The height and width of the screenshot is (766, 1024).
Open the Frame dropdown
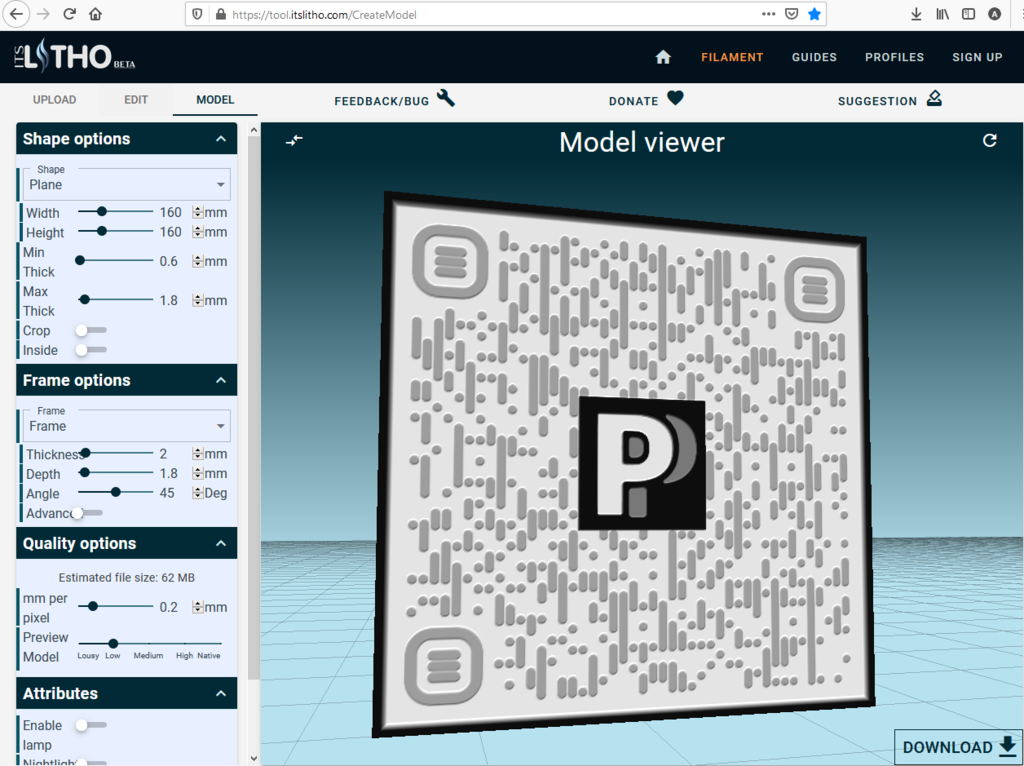coord(124,425)
